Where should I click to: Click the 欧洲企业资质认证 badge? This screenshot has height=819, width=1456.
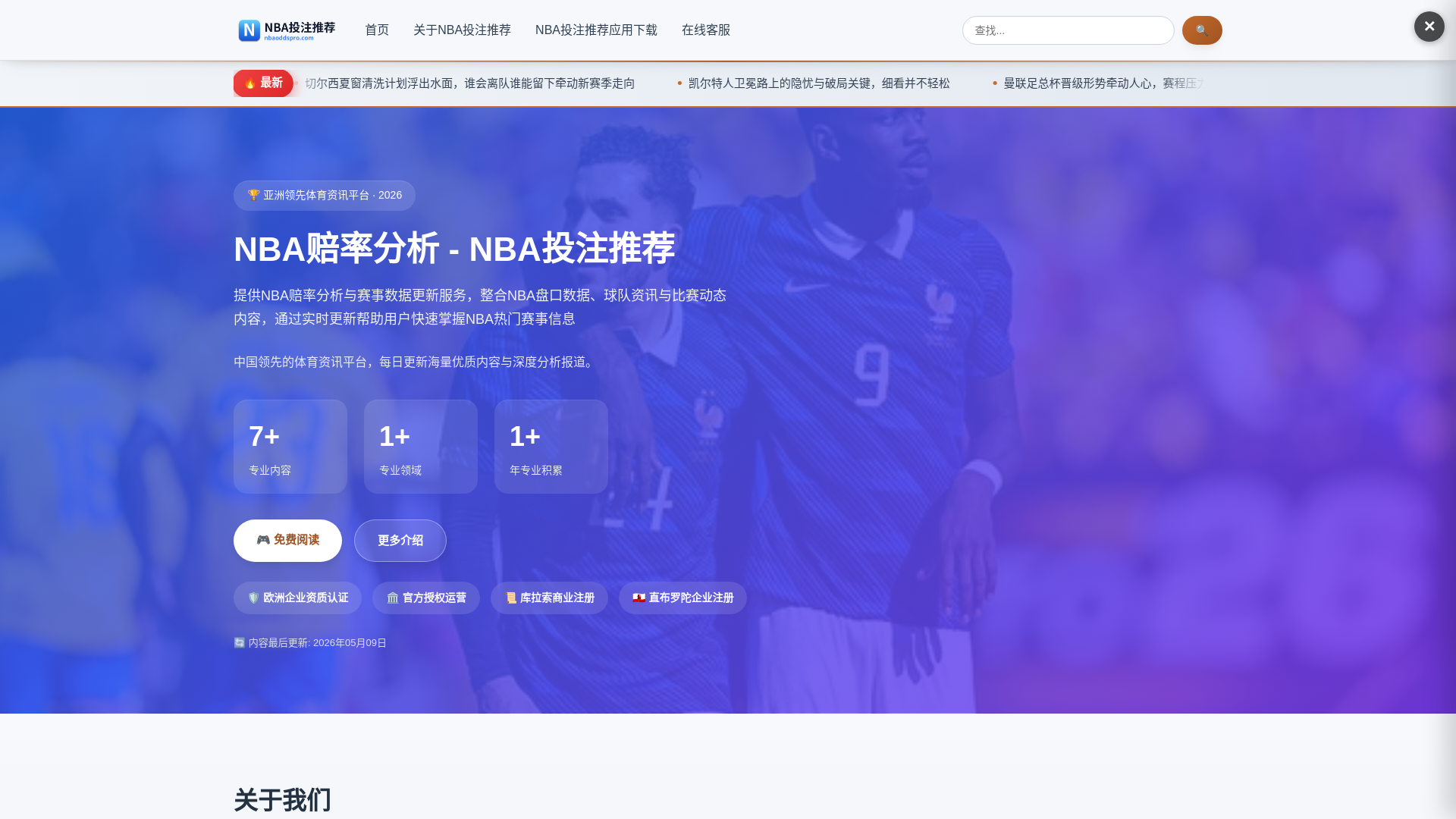click(x=297, y=598)
